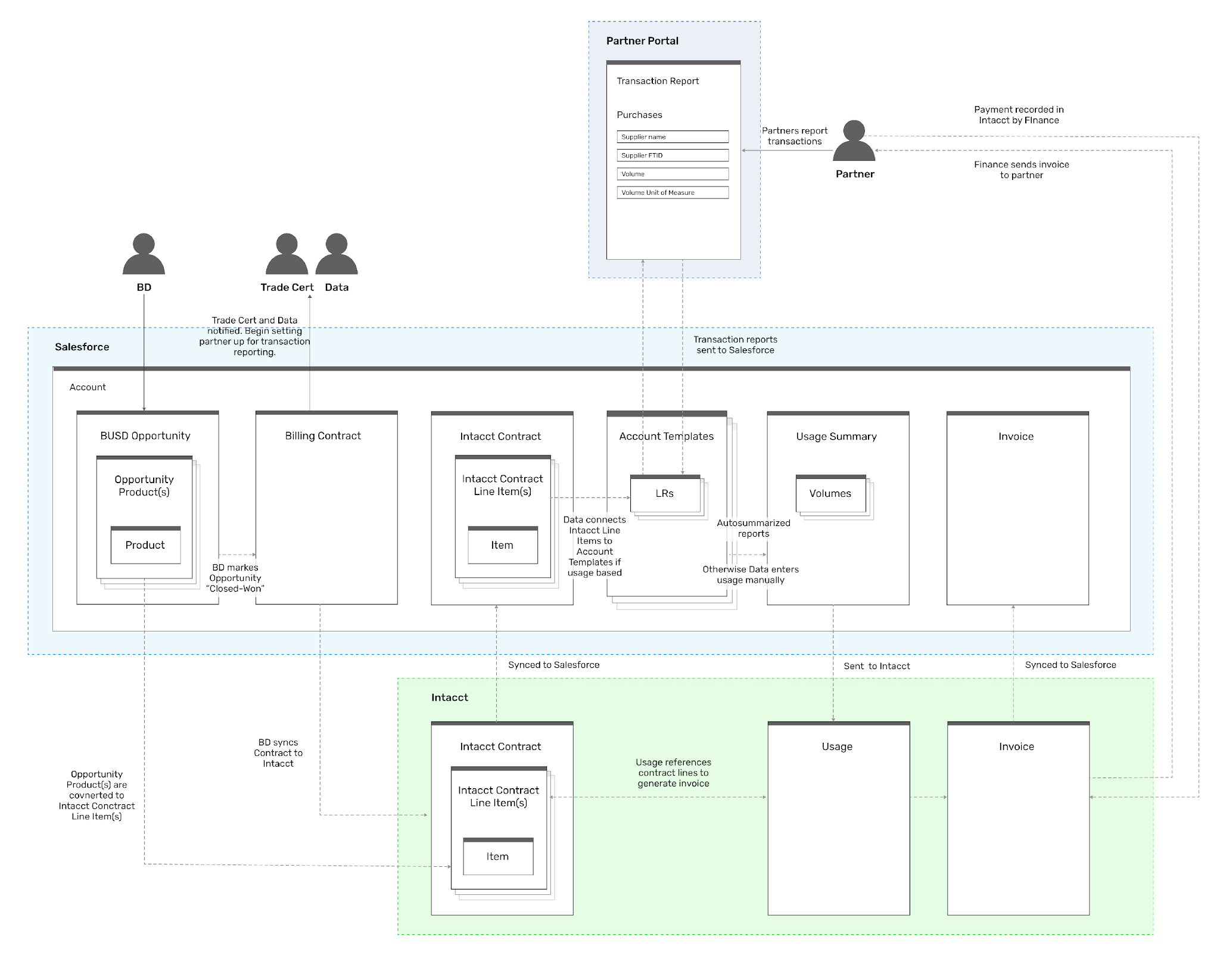
Task: Click the 'Sent to Intacct' label
Action: (877, 667)
